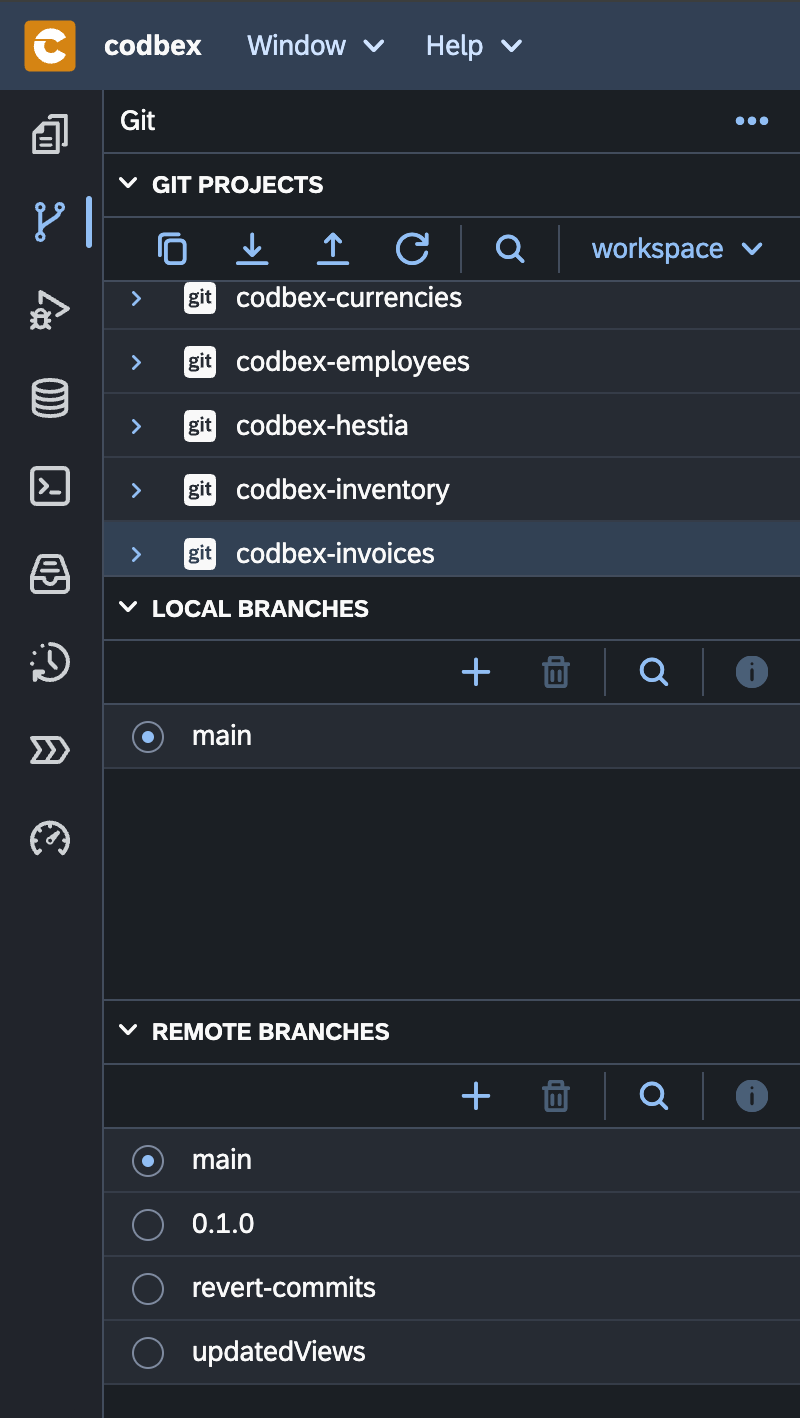The width and height of the screenshot is (800, 1418).
Task: Show local branches info icon
Action: point(752,672)
